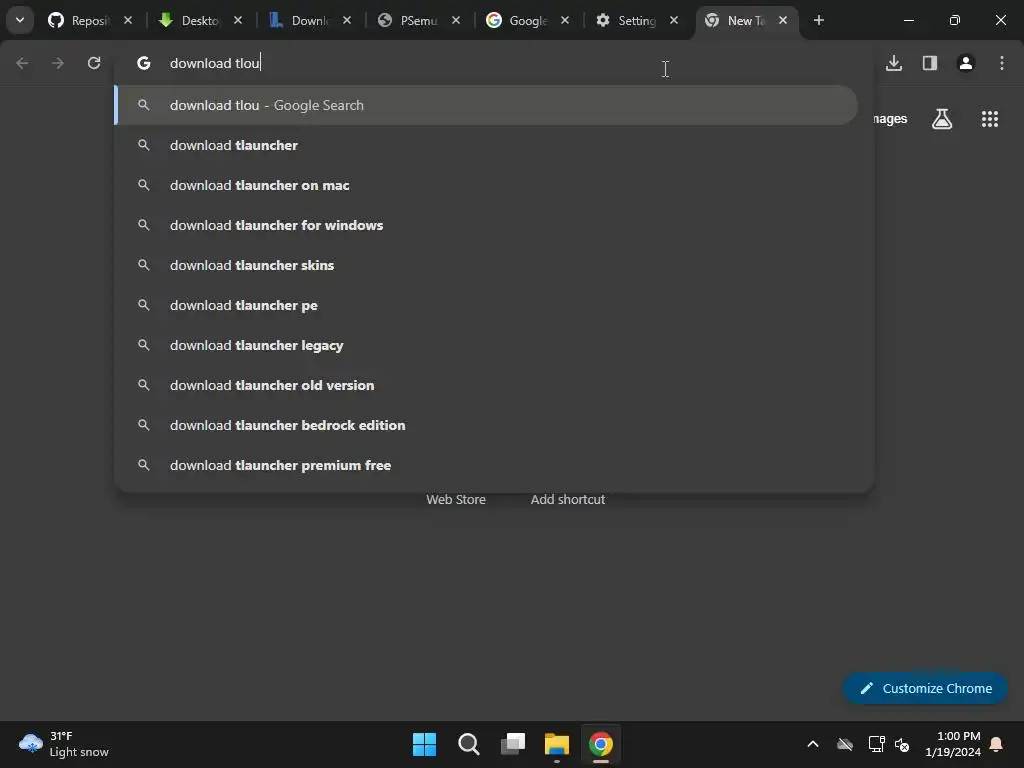Open Windows taskbar Search

[x=468, y=744]
